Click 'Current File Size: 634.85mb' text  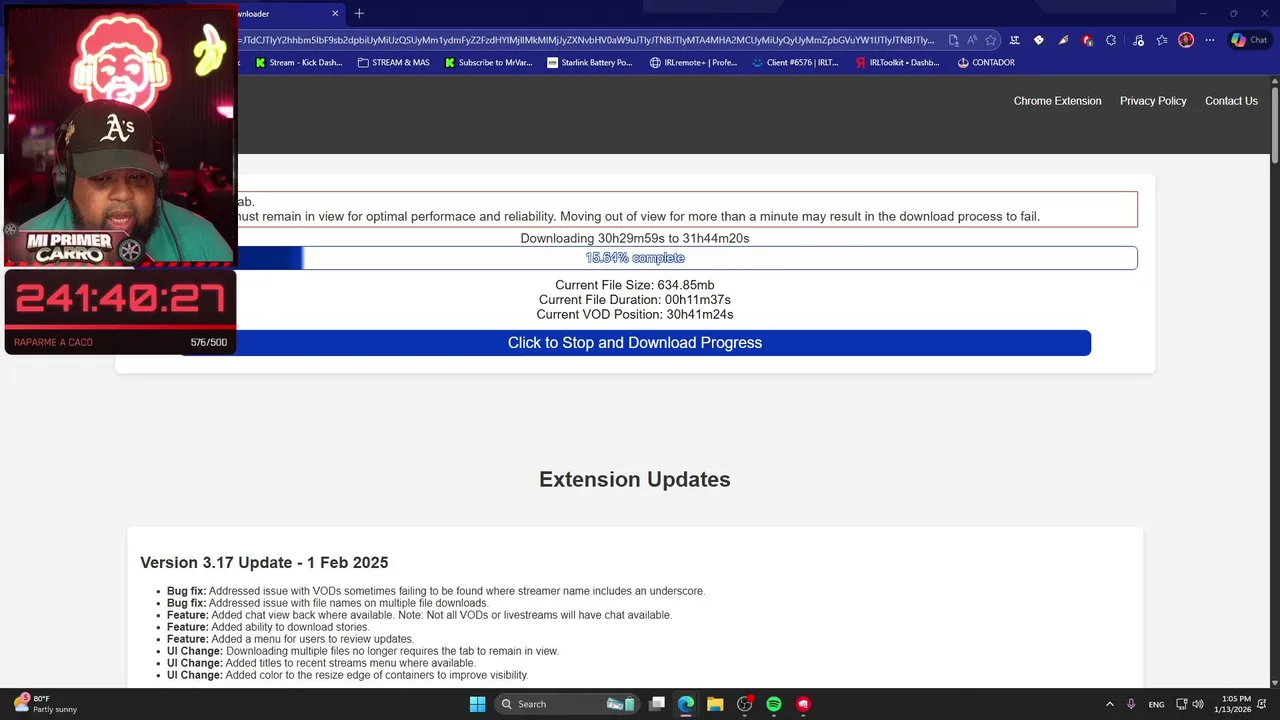click(x=635, y=285)
